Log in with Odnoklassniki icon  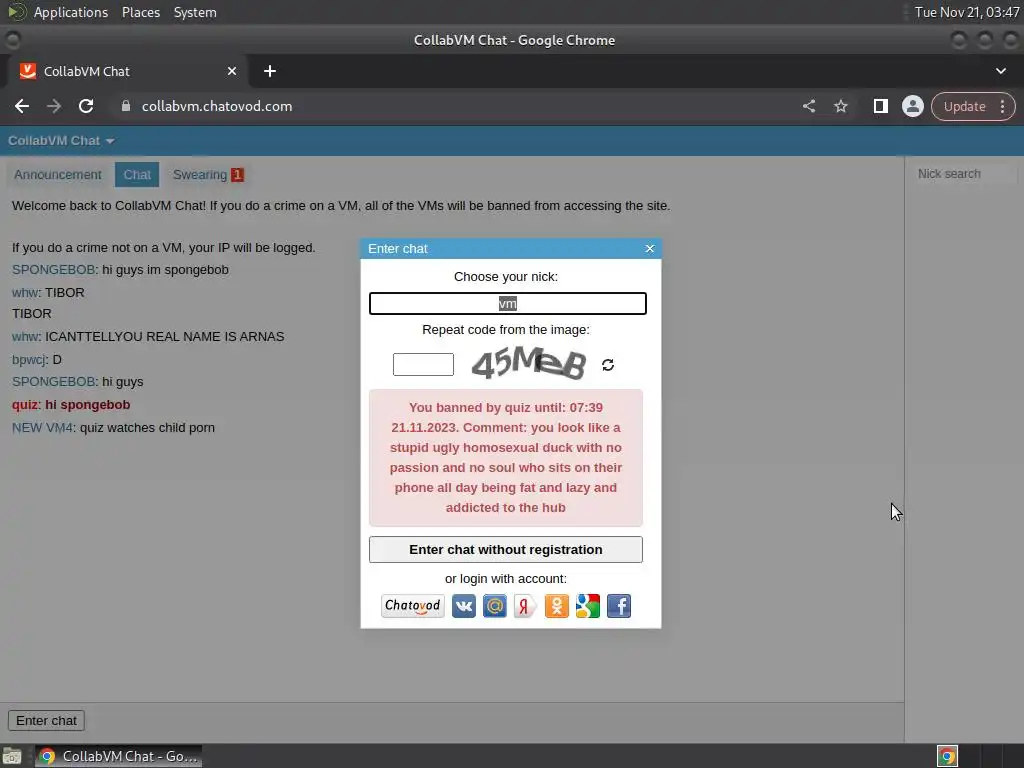pos(556,606)
